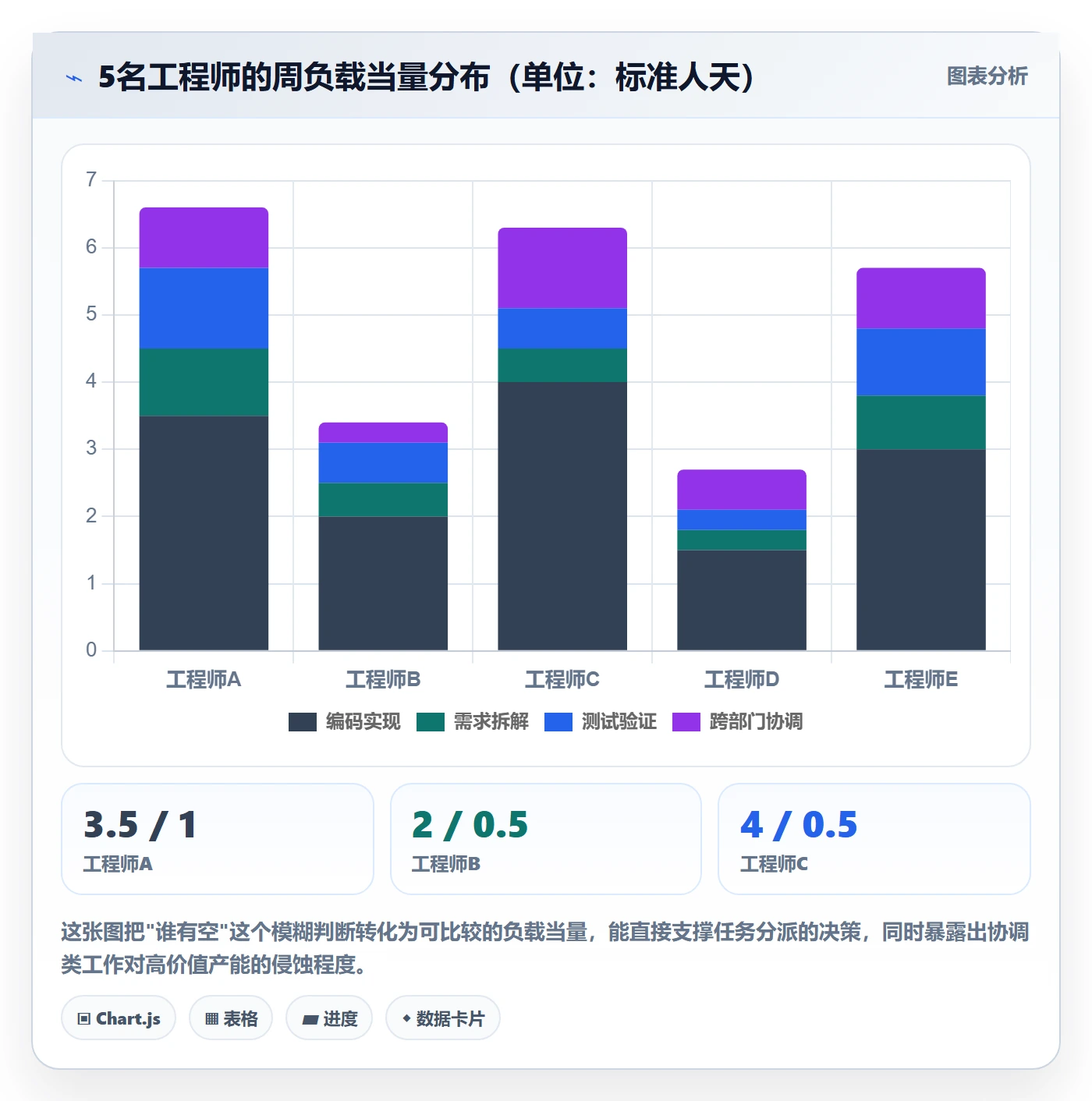1092x1101 pixels.
Task: Click 工程师E's blue 测试验证 bar segment
Action: pos(921,363)
